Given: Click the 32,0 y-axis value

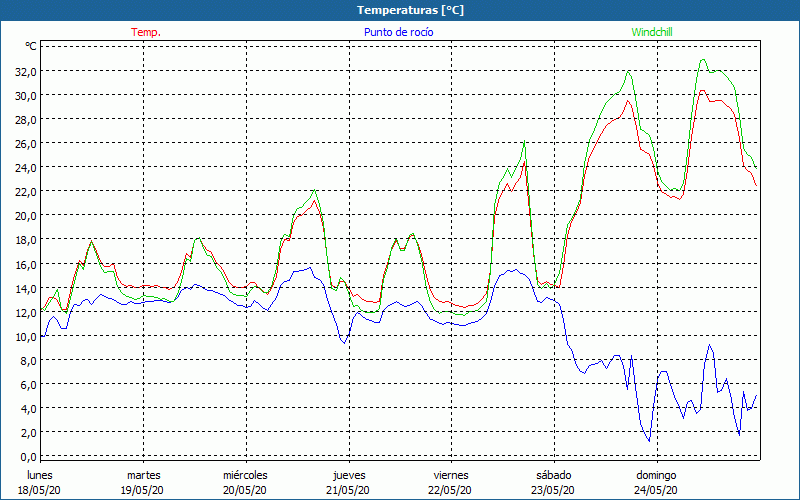Looking at the screenshot, I should (26, 71).
